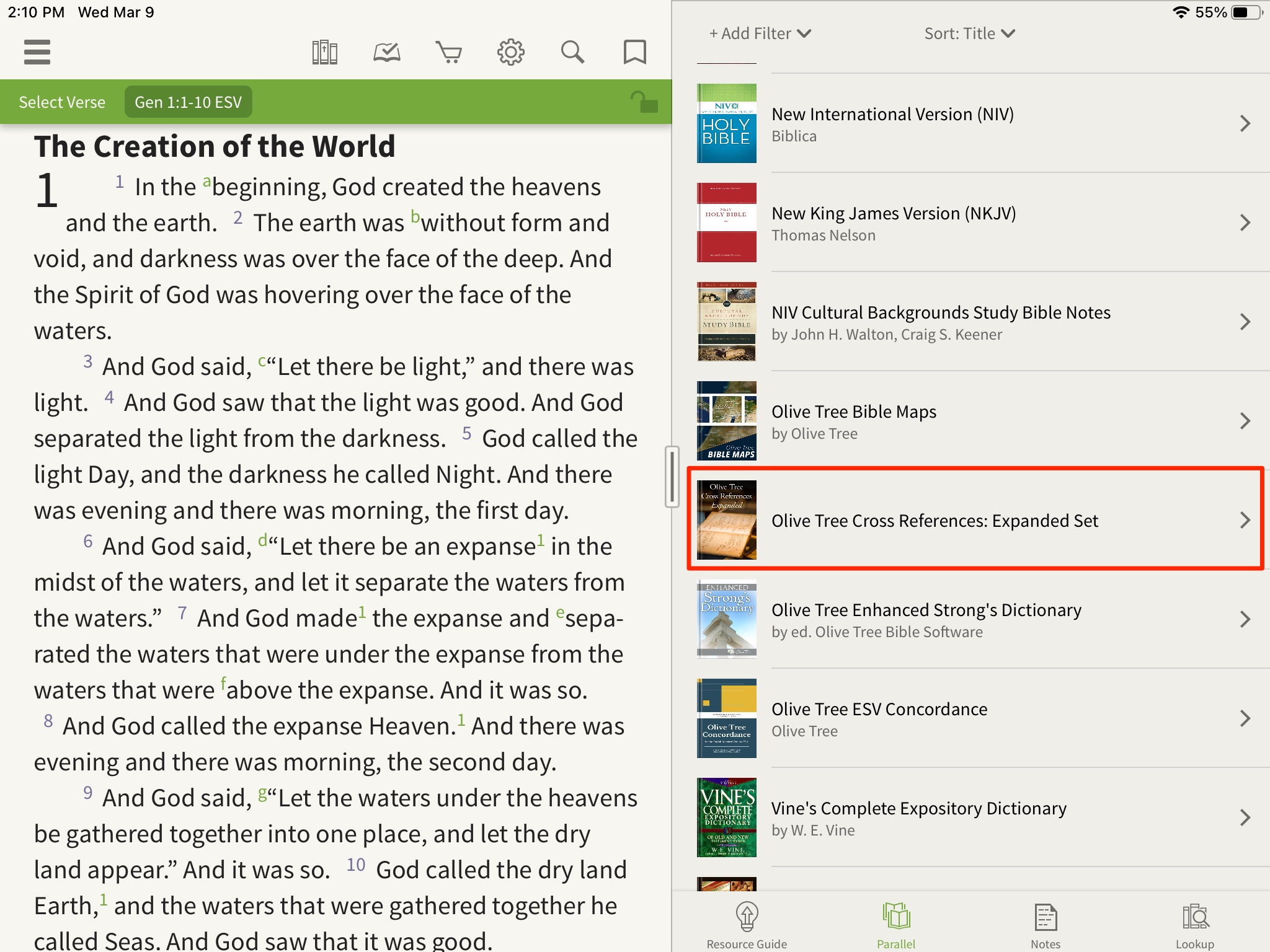Tap The Creation of the World heading

(x=215, y=146)
